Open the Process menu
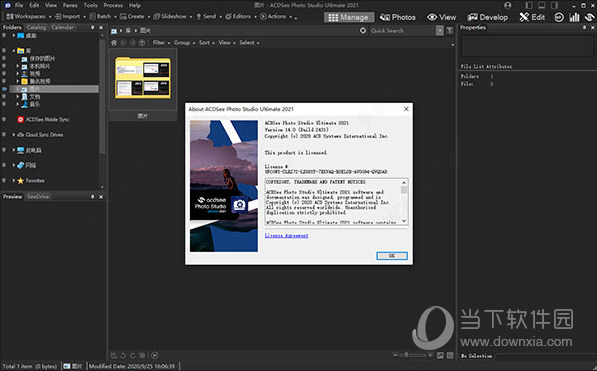Viewport: 597px width, 371px height. 113,5
